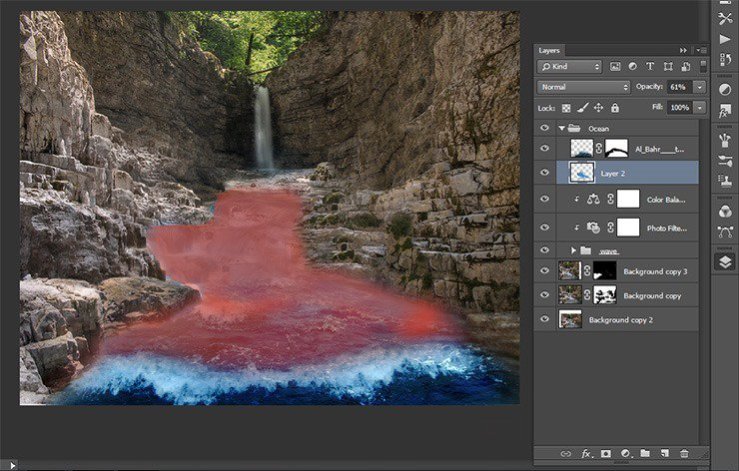This screenshot has height=471, width=739.
Task: Select the Photo Filter layer mask
Action: [628, 227]
